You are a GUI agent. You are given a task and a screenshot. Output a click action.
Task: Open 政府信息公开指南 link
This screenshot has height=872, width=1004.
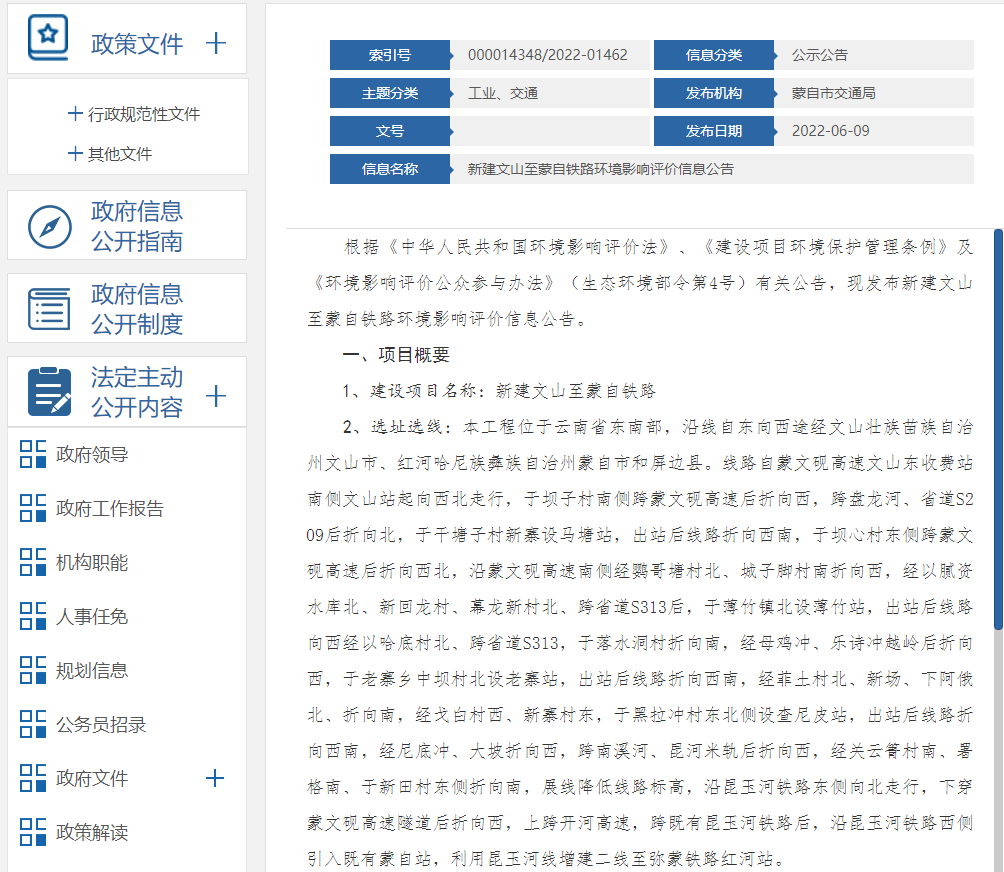(137, 226)
